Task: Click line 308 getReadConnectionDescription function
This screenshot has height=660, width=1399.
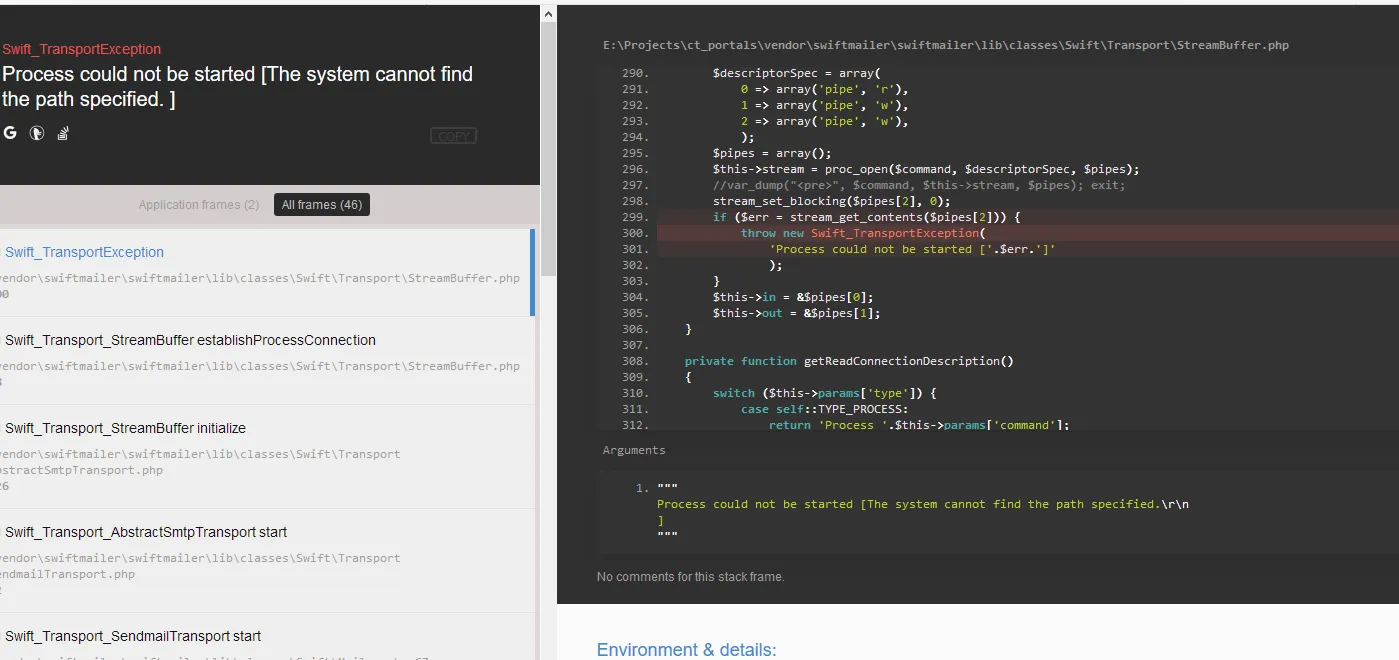Action: coord(849,361)
